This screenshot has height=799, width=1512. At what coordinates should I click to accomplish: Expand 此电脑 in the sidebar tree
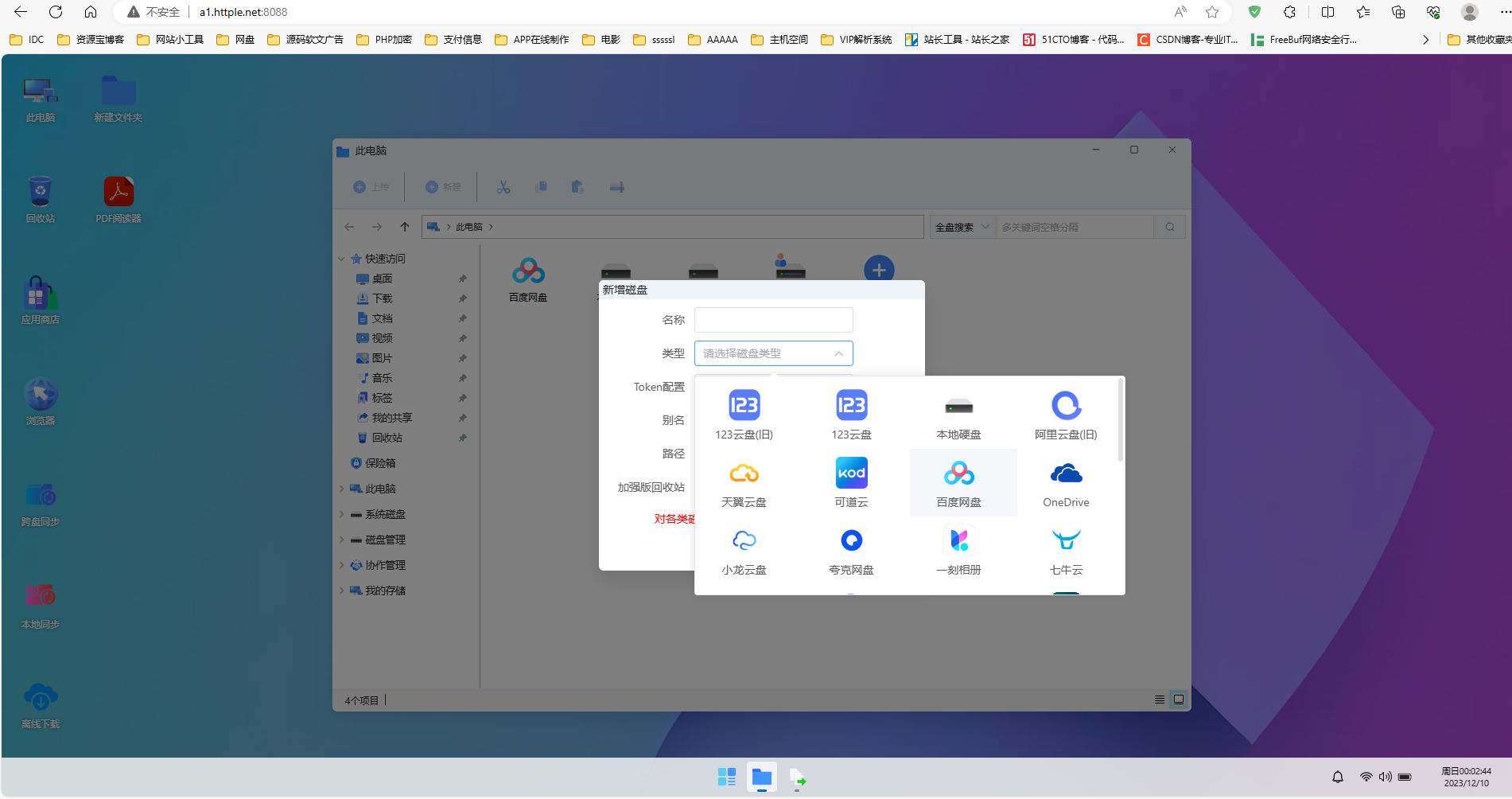[341, 489]
